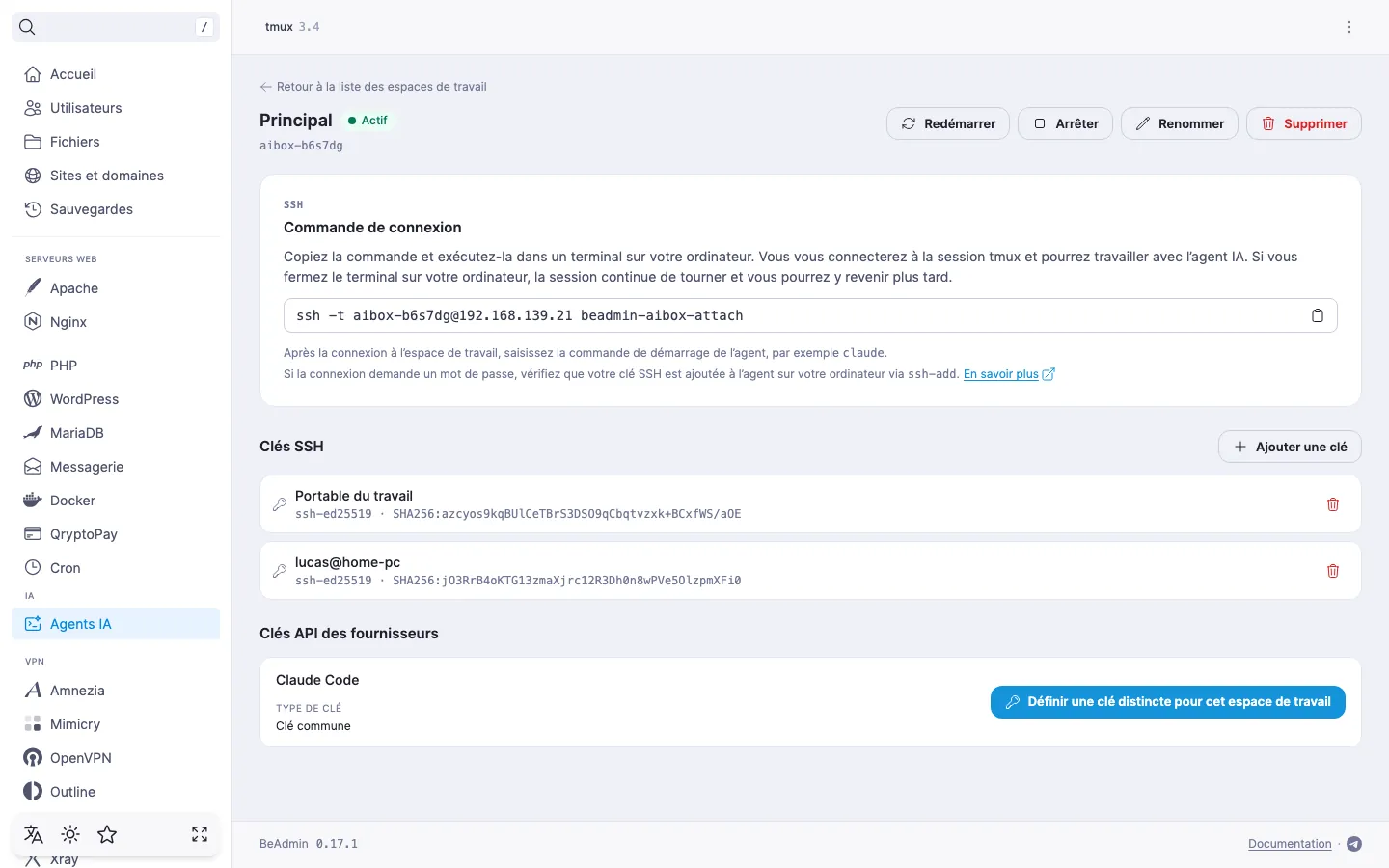Navigate to Sites et domaines
Screen dimensions: 1389x868
(x=116, y=176)
